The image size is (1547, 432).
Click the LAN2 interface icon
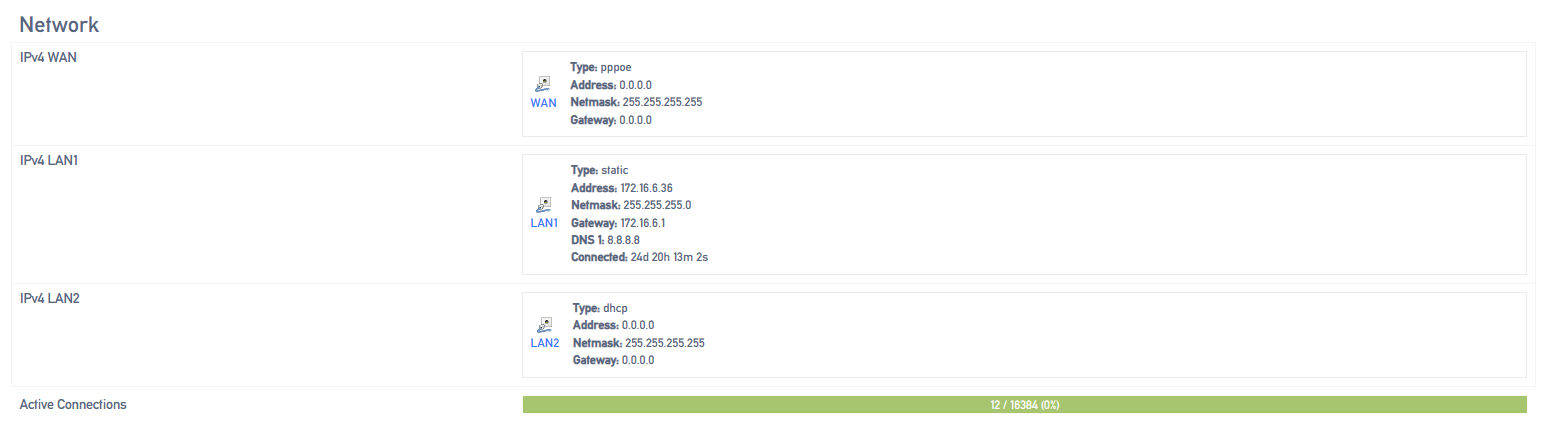(545, 325)
